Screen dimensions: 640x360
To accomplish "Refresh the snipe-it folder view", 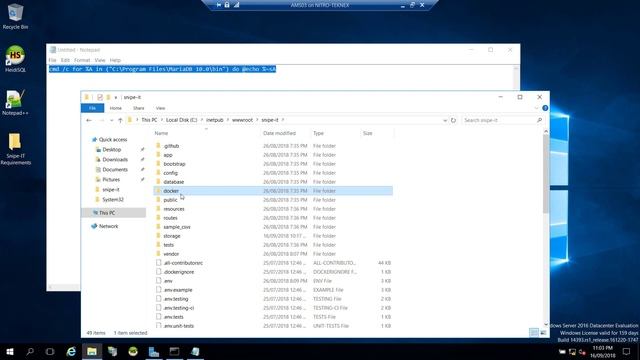I will (453, 120).
